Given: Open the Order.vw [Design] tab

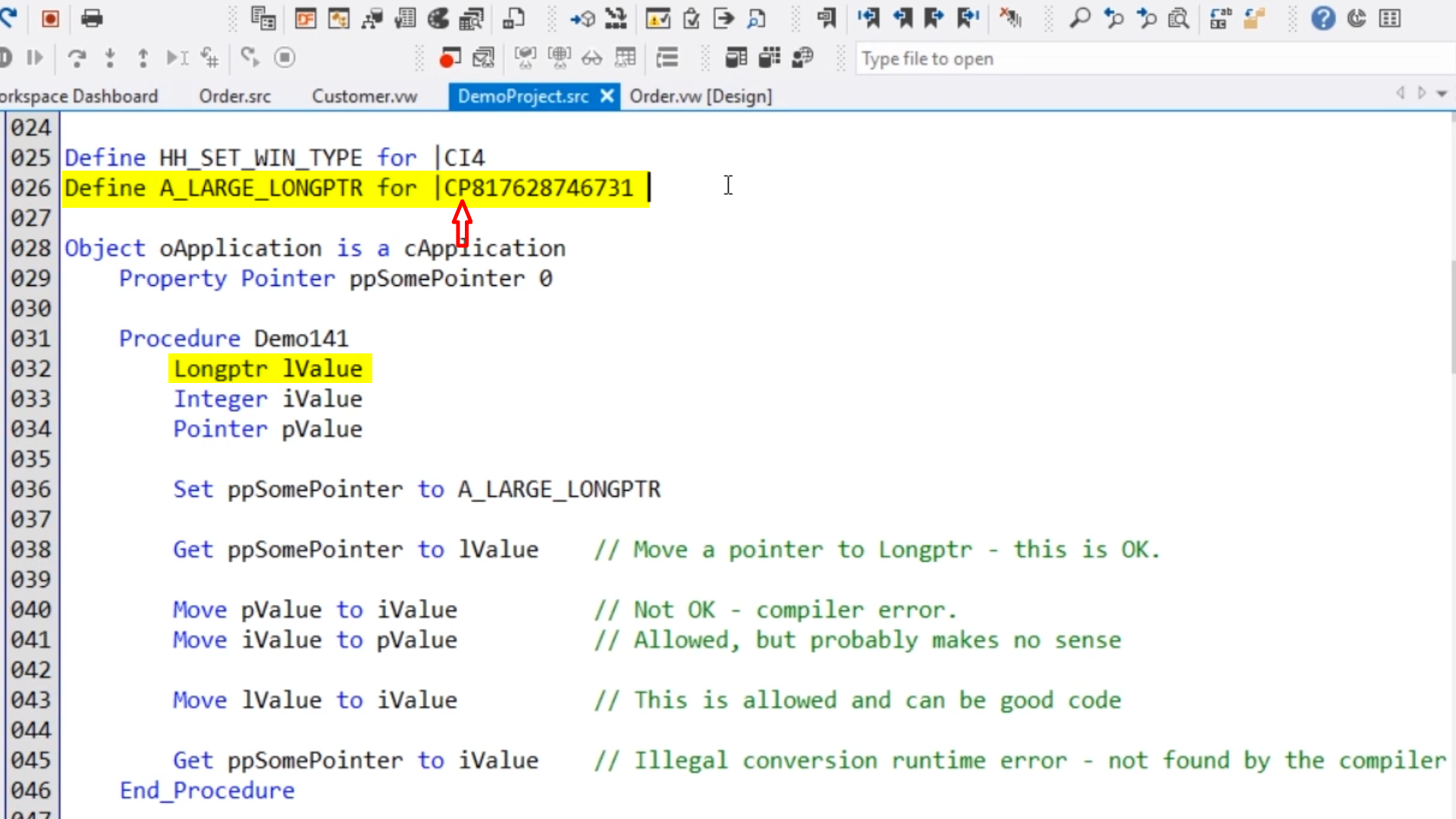Looking at the screenshot, I should pos(700,96).
